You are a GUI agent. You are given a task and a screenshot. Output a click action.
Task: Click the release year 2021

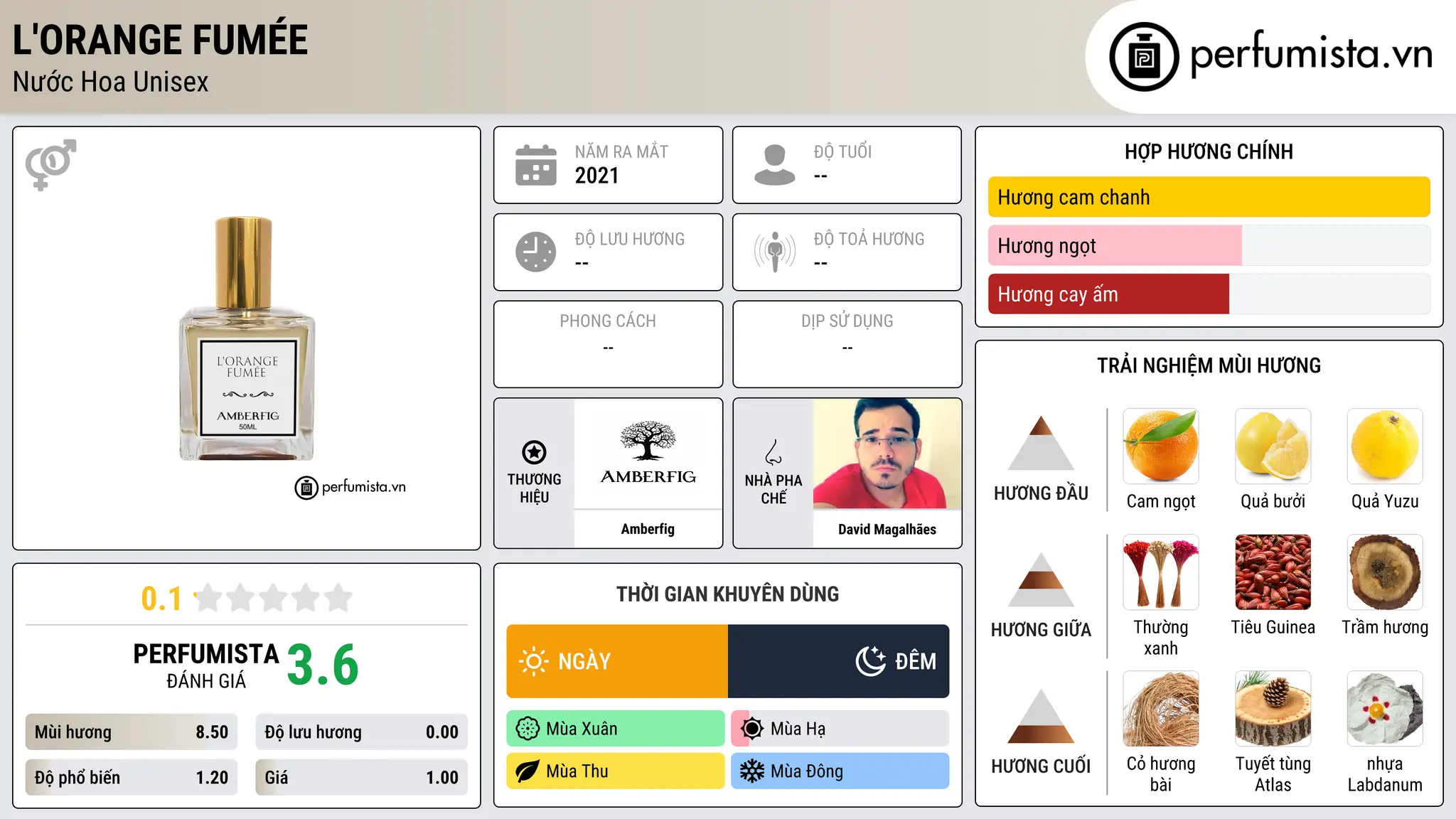[x=596, y=176]
